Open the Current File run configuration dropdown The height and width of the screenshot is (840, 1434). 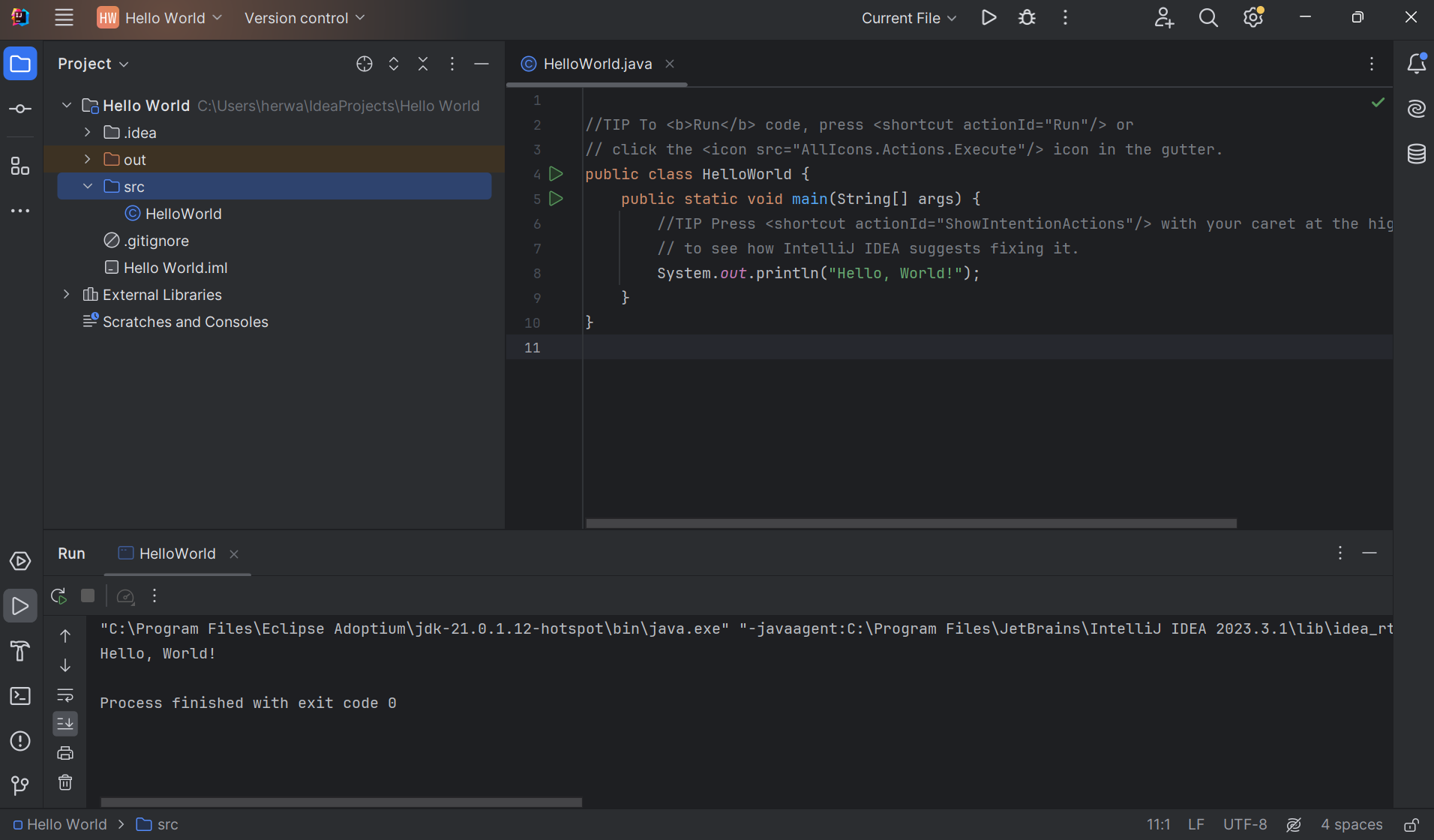(908, 18)
